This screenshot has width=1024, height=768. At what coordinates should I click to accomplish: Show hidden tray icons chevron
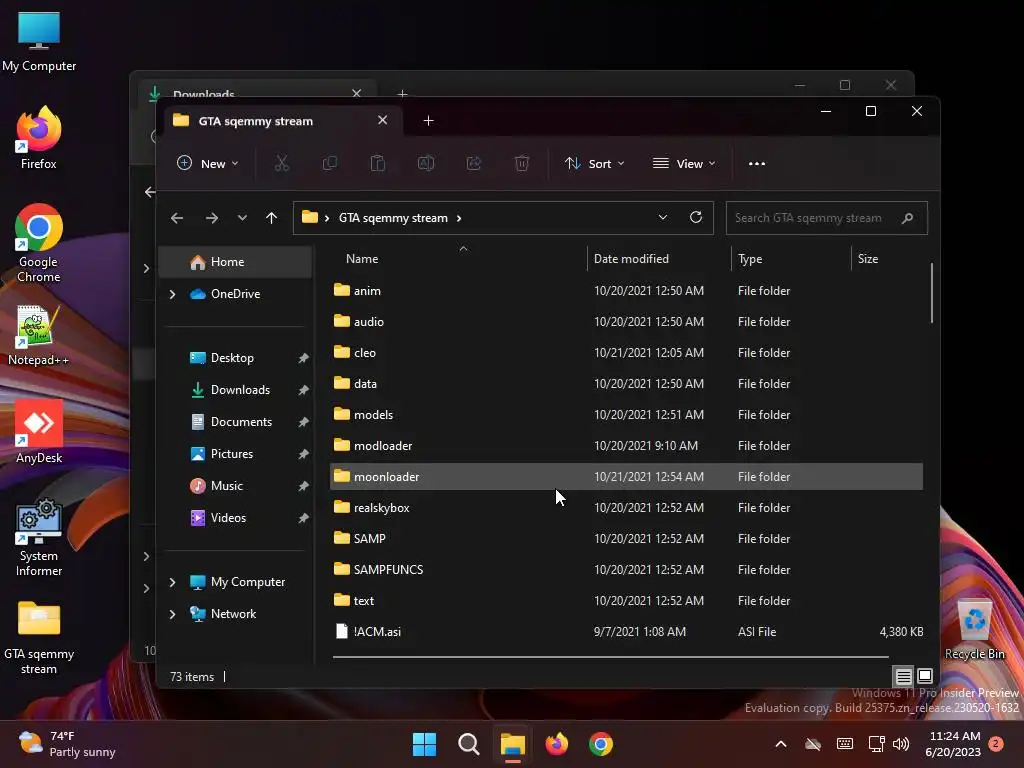coord(780,744)
